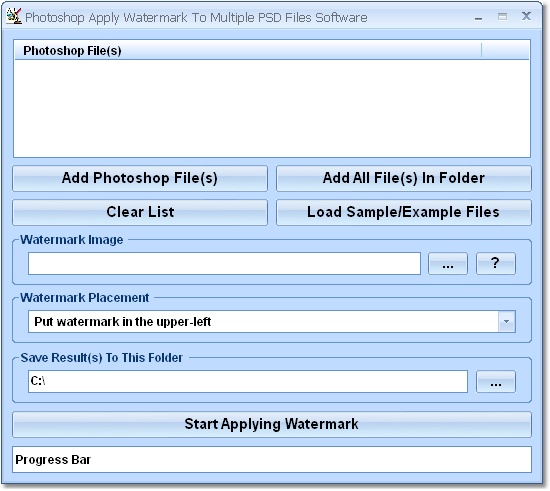Browse for save folder with ellipsis button

[495, 381]
